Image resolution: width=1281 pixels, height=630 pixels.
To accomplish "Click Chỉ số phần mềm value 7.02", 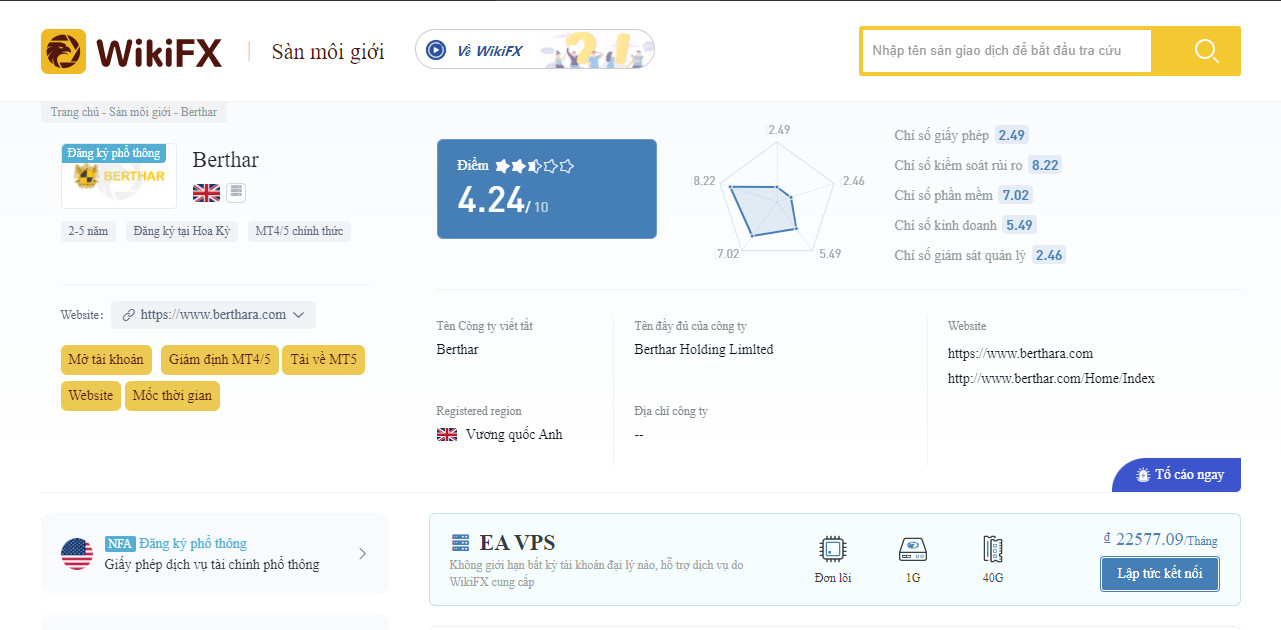I will [1016, 195].
